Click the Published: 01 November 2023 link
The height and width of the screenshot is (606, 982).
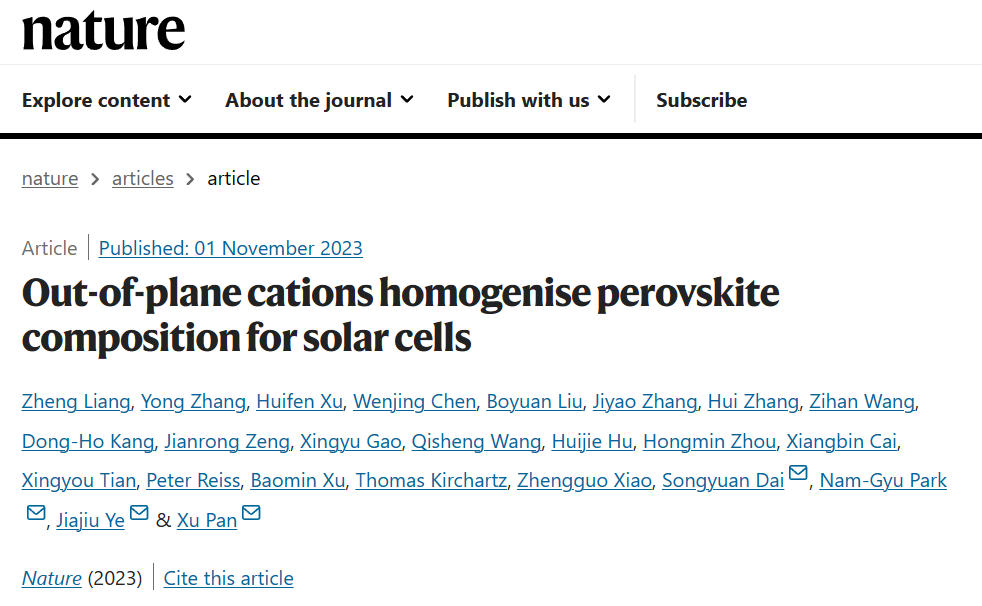230,248
